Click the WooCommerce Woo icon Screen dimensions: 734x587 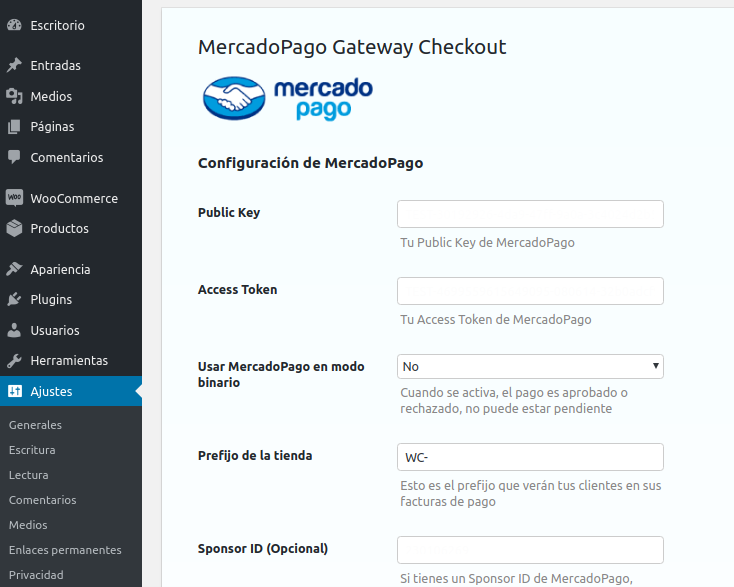(14, 198)
